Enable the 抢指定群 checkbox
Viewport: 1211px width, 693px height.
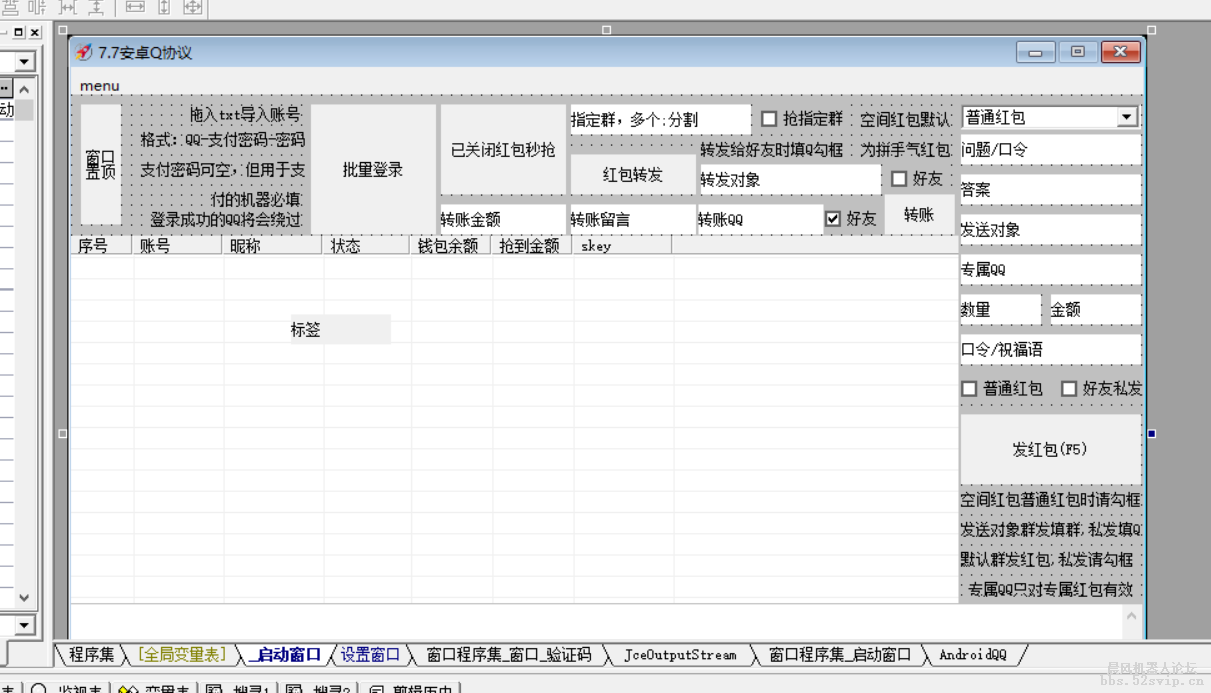point(769,119)
